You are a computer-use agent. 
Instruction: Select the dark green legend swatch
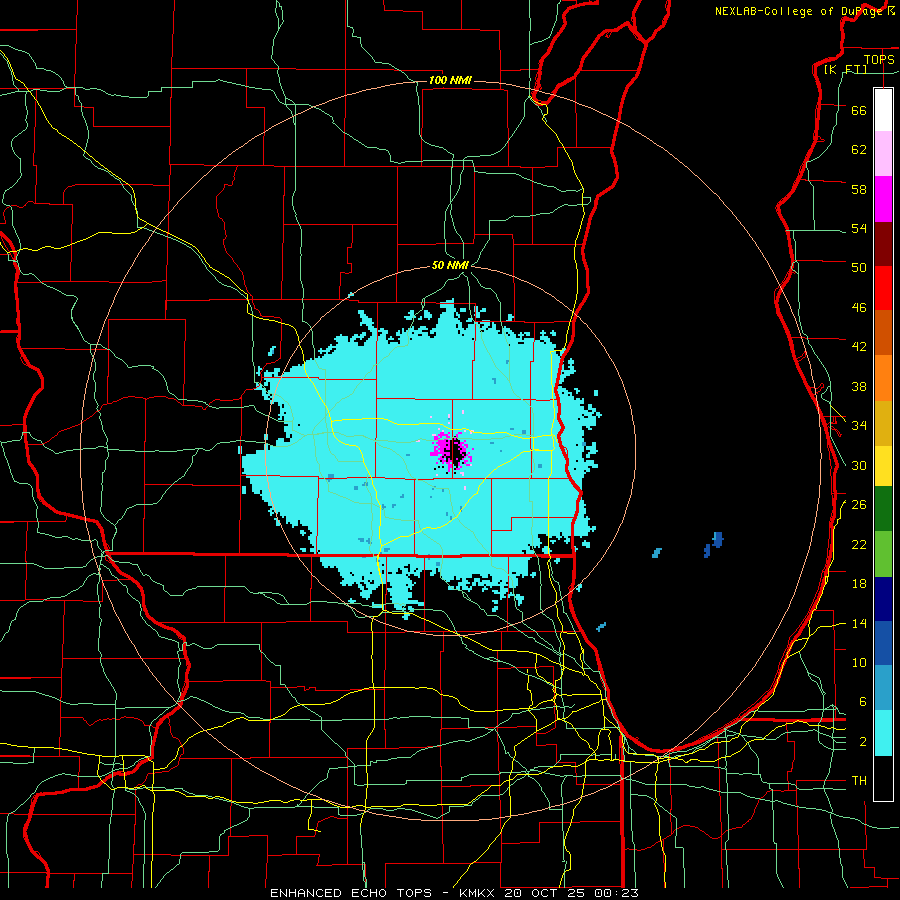point(883,509)
